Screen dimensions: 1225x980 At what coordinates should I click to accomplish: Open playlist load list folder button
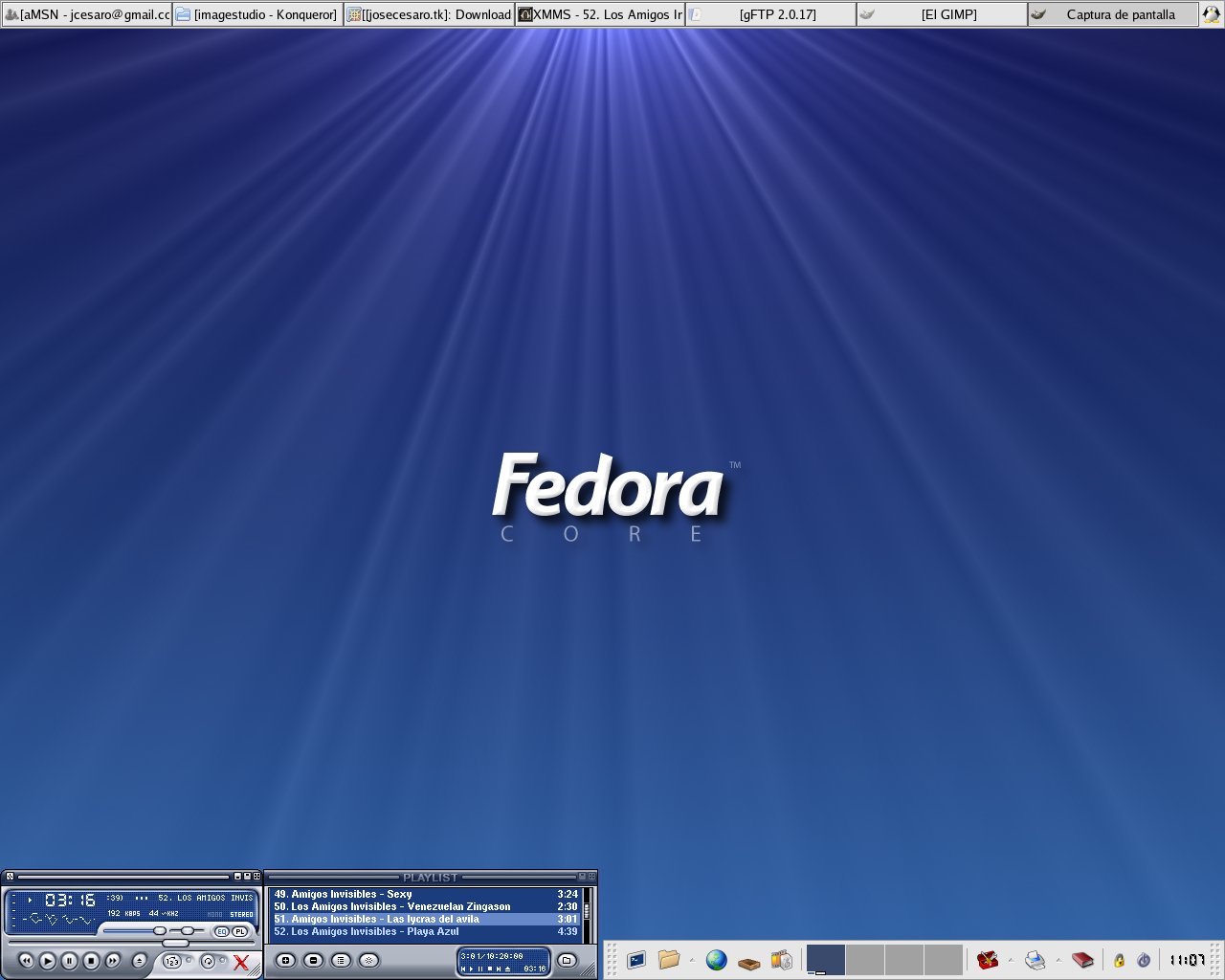click(x=567, y=960)
